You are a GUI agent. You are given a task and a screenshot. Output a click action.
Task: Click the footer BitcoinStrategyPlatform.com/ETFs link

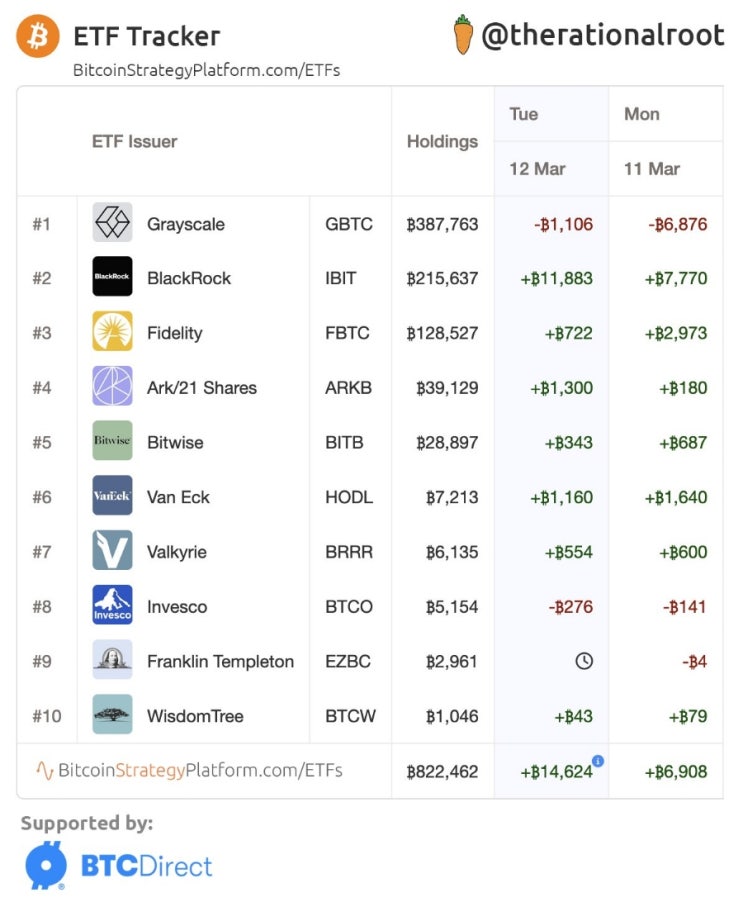coord(190,770)
